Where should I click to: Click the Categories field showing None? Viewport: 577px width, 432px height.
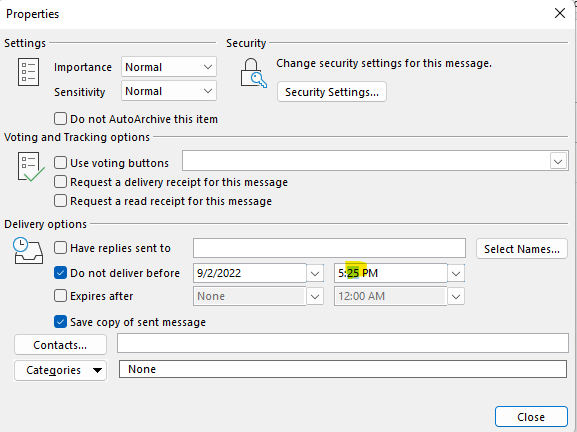coord(343,369)
